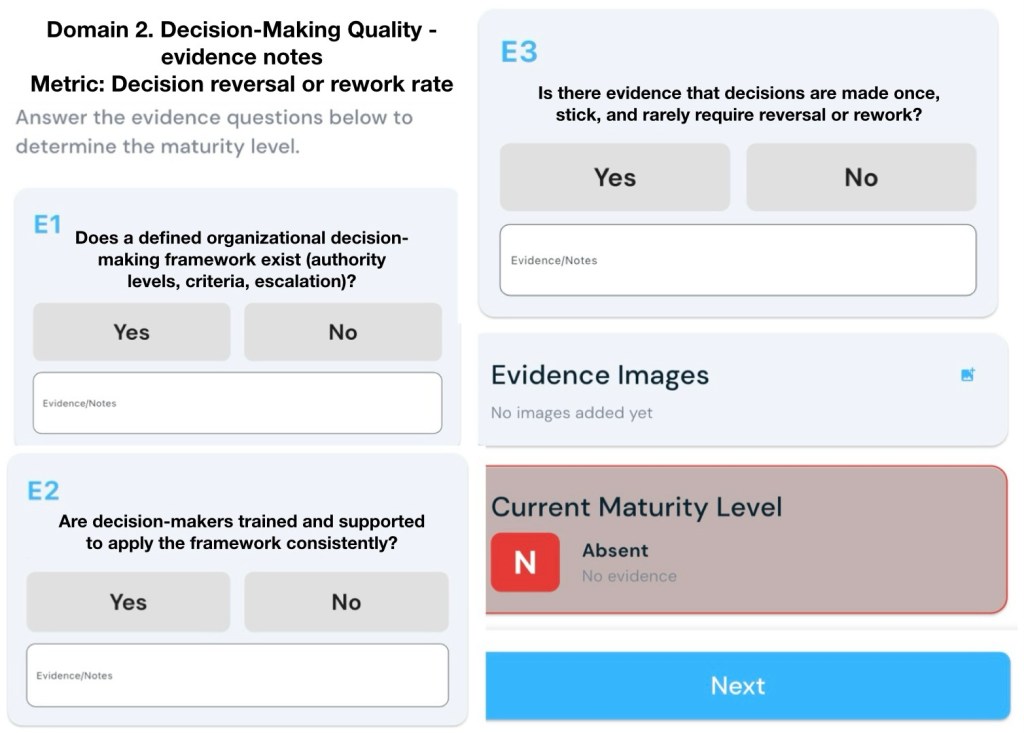
Task: Click the E1 Evidence/Notes text field
Action: pyautogui.click(x=237, y=403)
